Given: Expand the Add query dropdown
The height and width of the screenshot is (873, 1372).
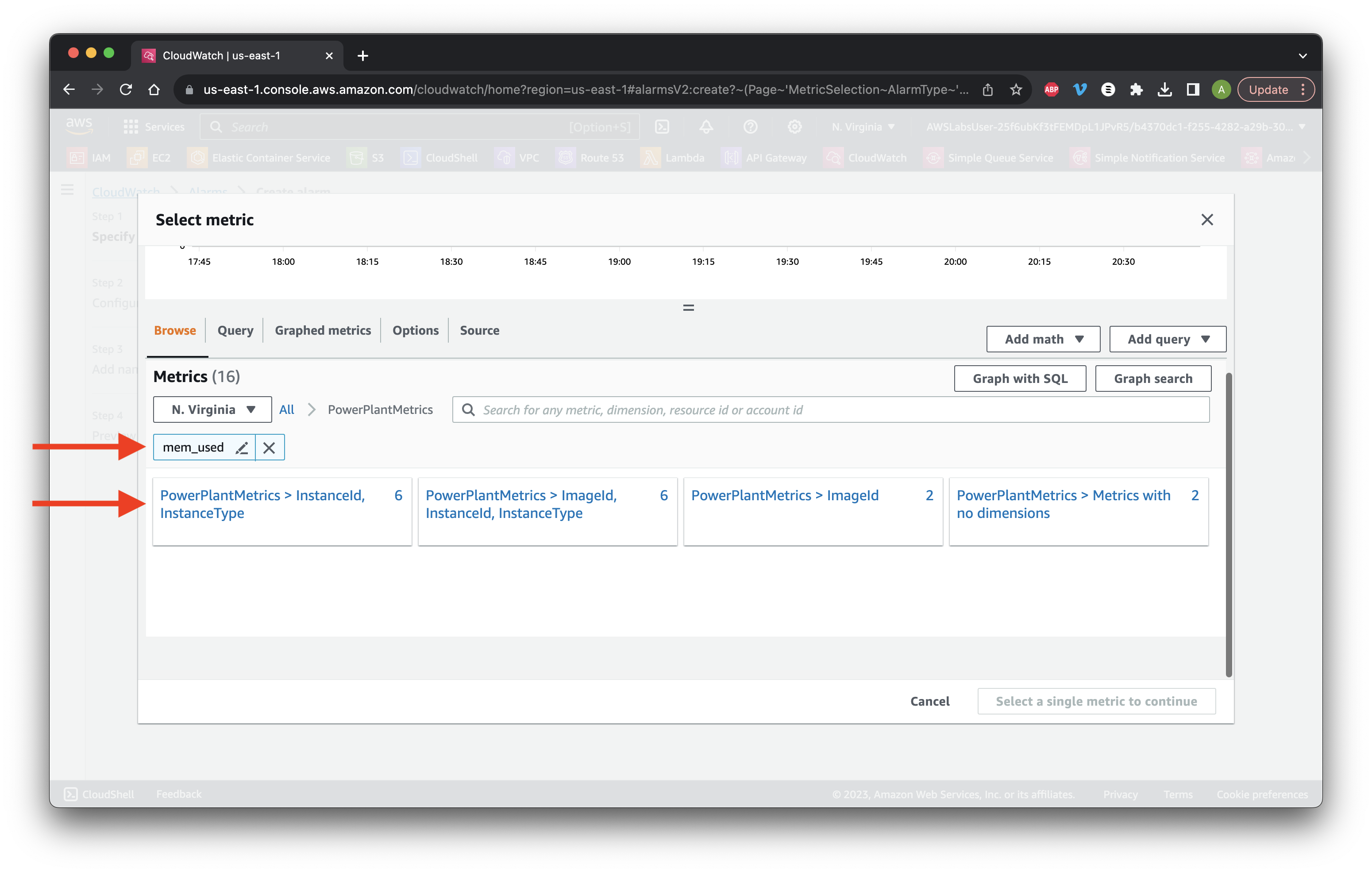Looking at the screenshot, I should pos(1168,339).
